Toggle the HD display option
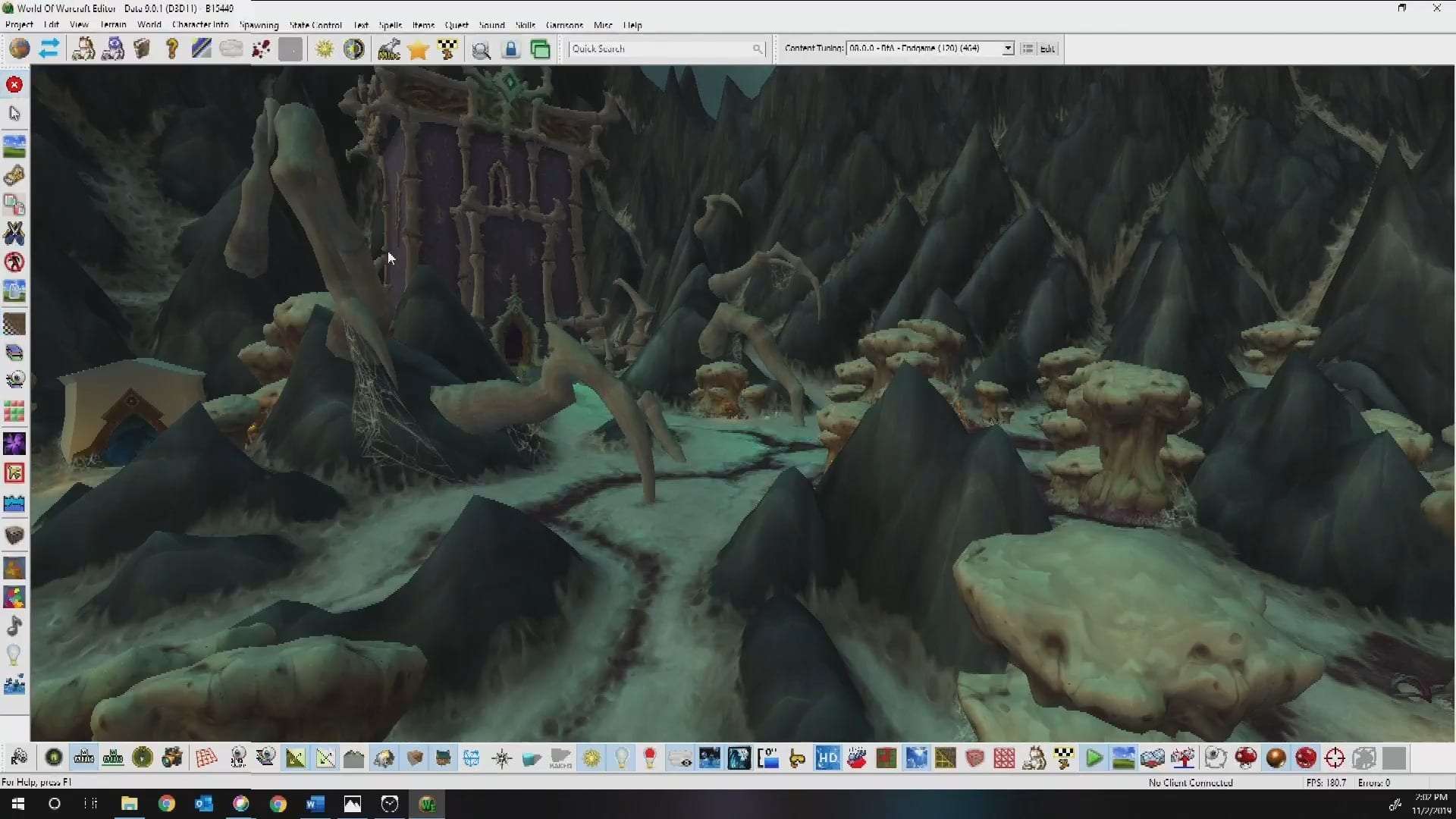1456x819 pixels. (827, 758)
